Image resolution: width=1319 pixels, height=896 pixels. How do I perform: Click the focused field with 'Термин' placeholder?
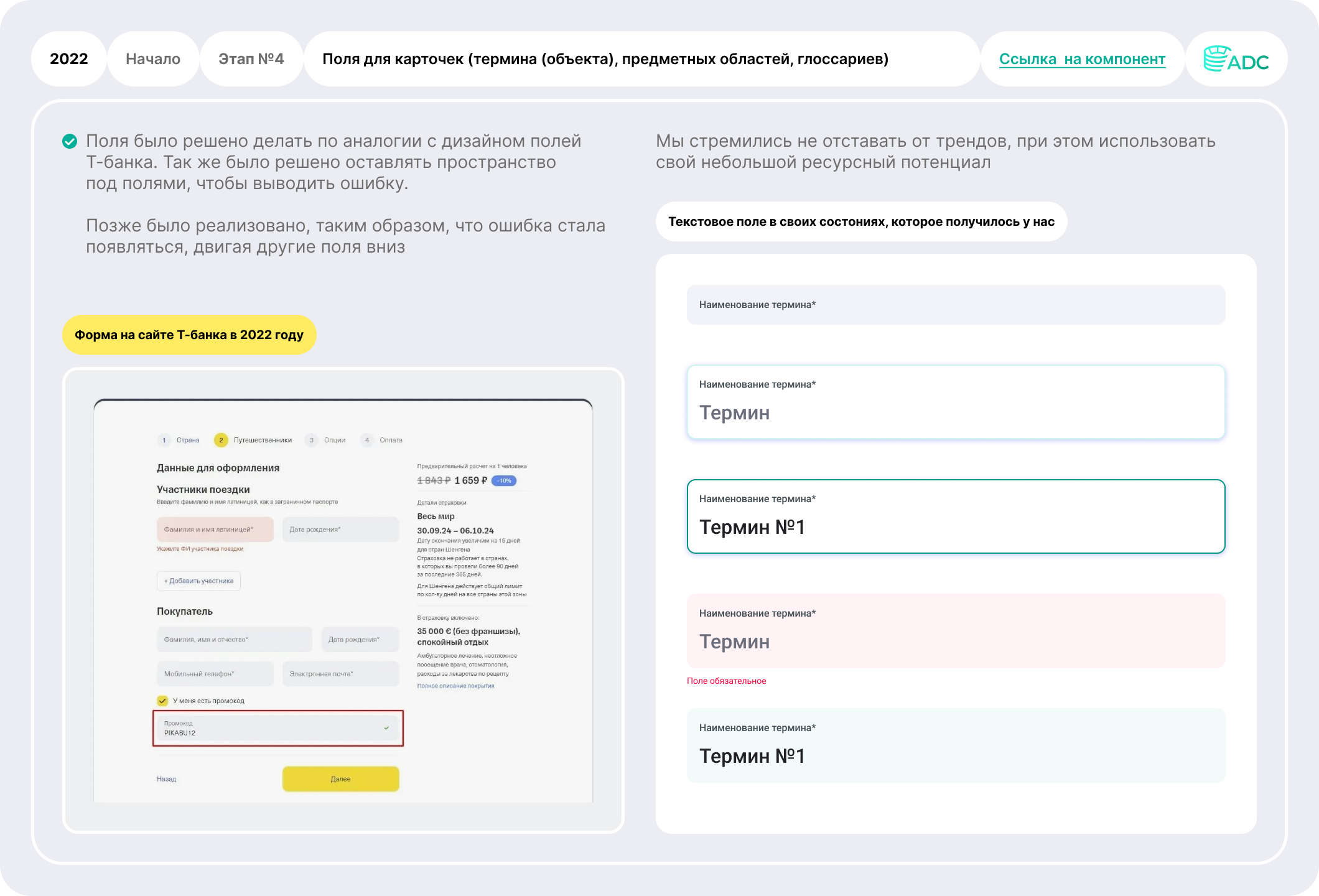[x=956, y=402]
